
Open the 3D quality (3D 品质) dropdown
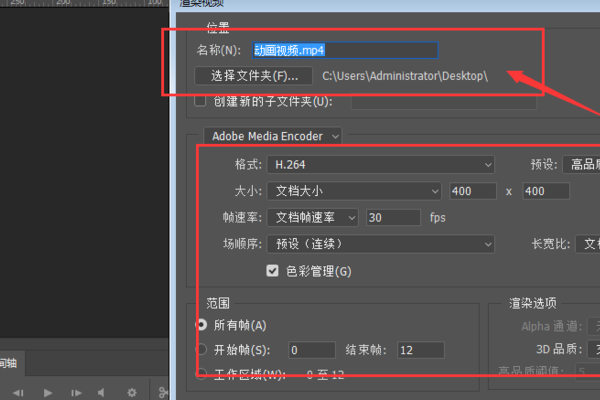click(594, 349)
